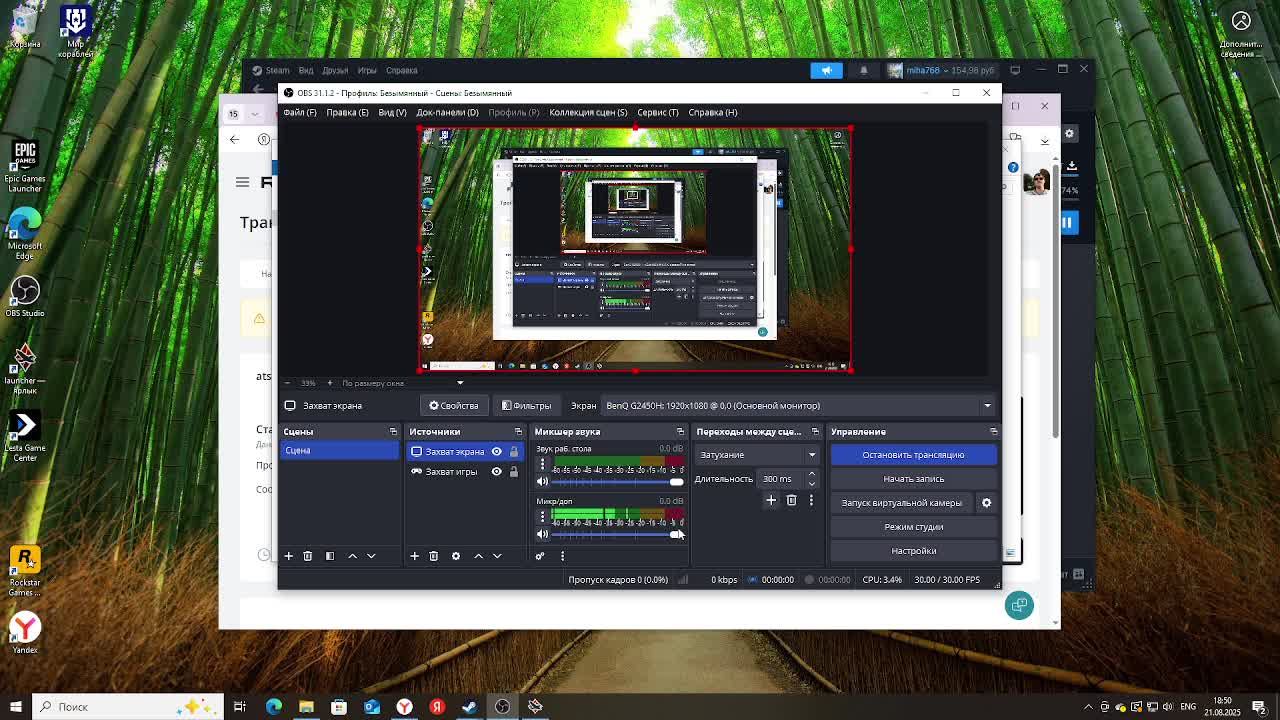Viewport: 1280px width, 720px height.
Task: Open Файл (F) menu in OBS
Action: pos(300,112)
